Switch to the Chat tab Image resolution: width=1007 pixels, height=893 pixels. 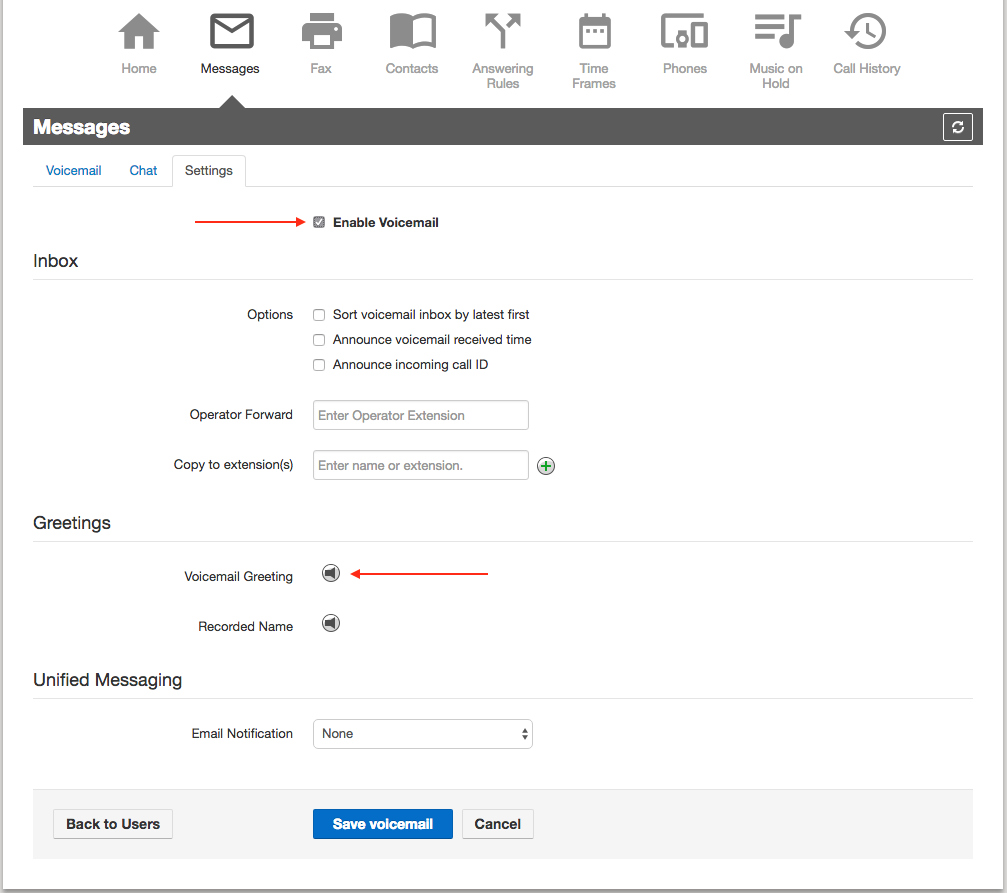[x=143, y=171]
